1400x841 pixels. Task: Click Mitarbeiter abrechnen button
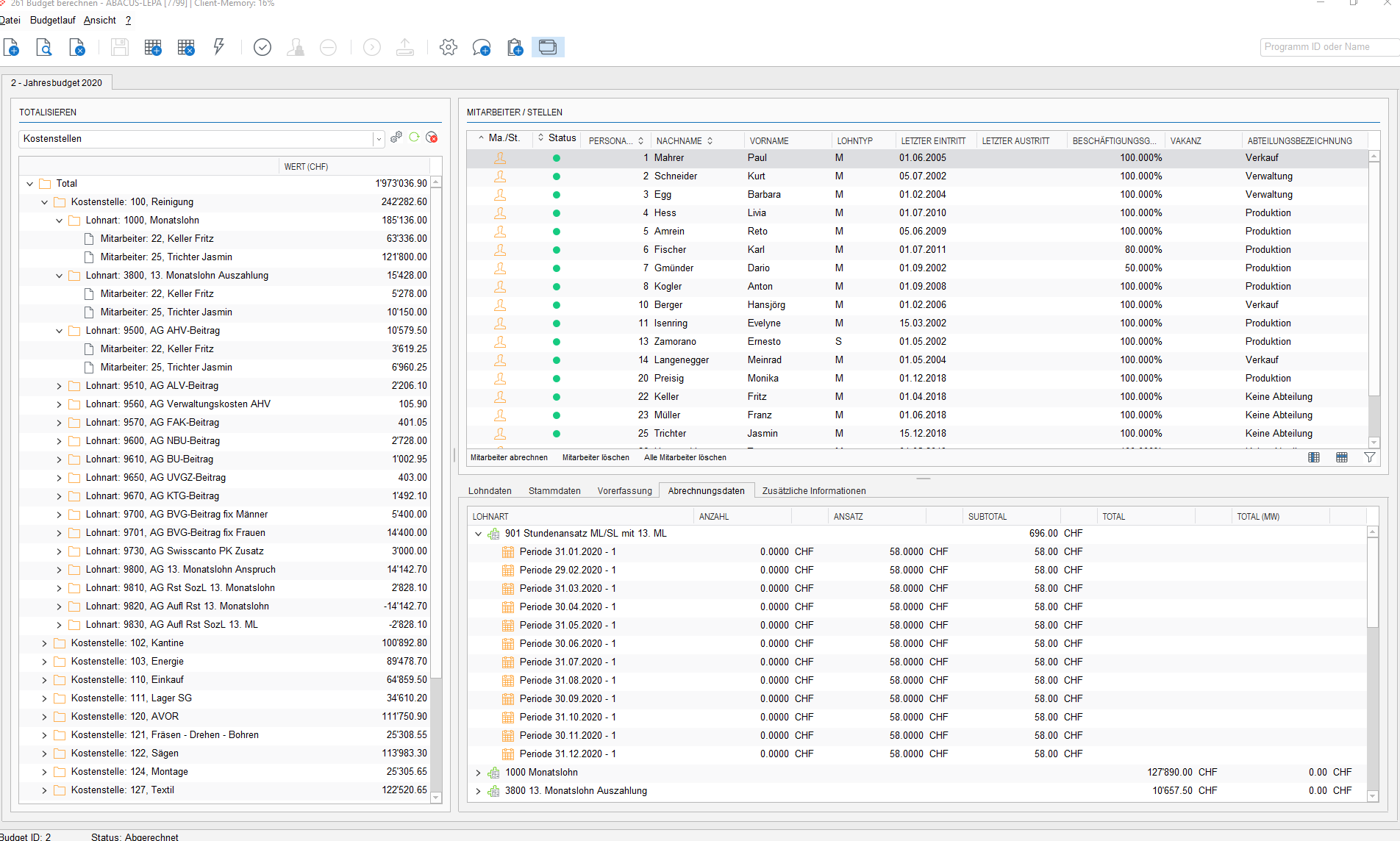click(x=509, y=457)
